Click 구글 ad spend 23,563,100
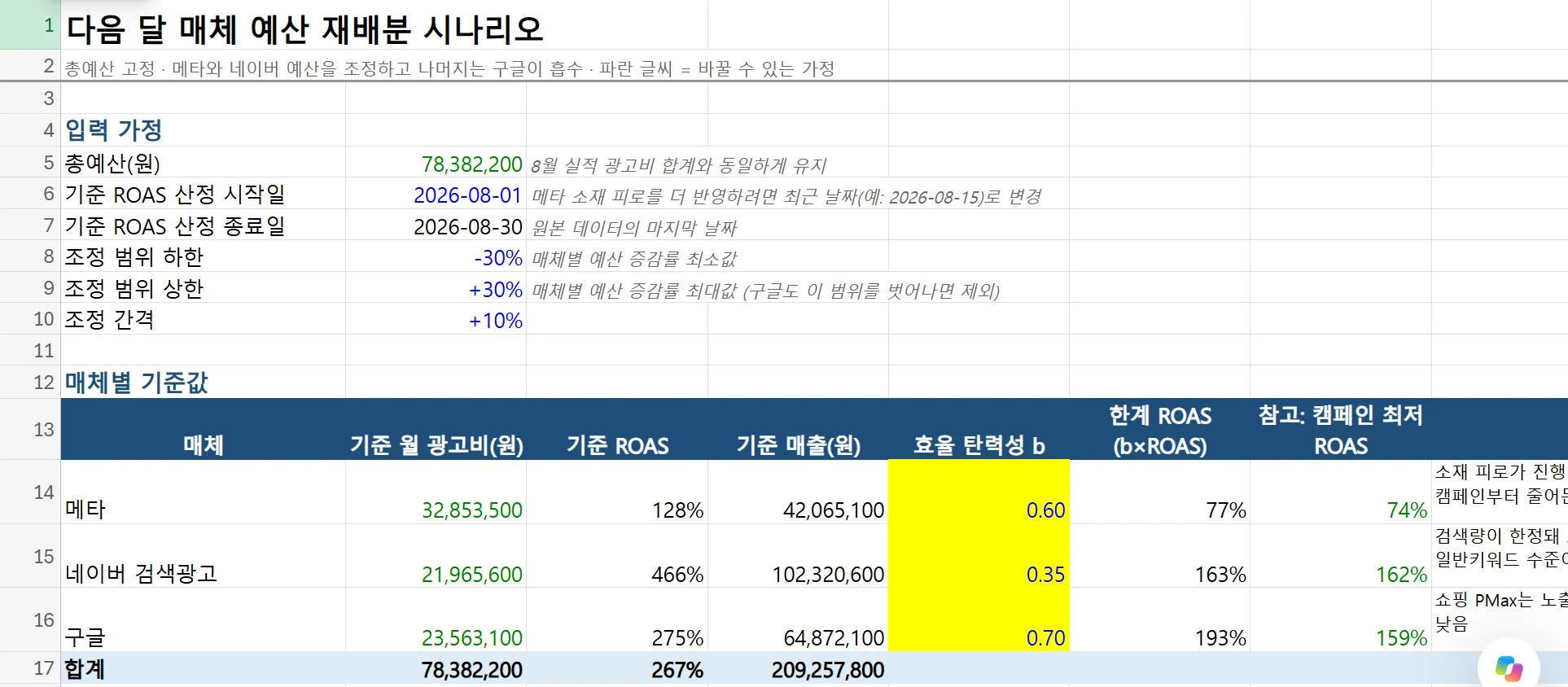 (471, 638)
